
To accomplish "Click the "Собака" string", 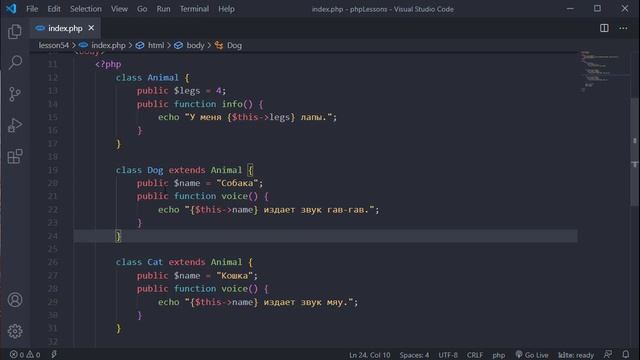I will 237,183.
